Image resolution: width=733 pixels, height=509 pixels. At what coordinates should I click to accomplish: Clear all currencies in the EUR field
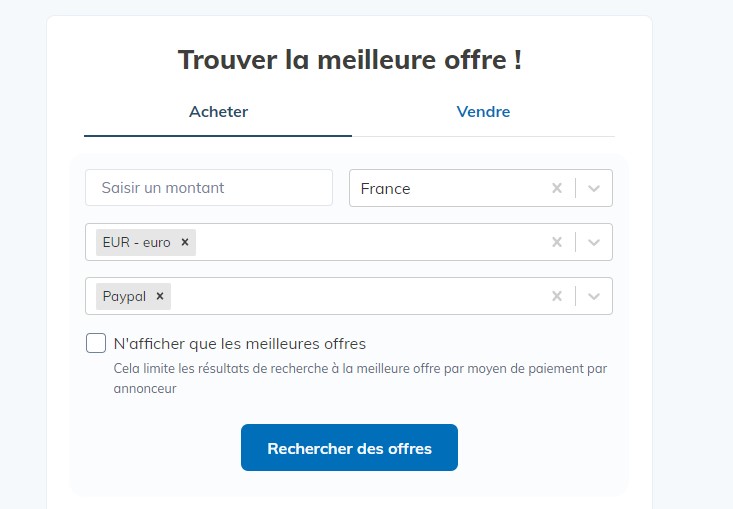557,242
